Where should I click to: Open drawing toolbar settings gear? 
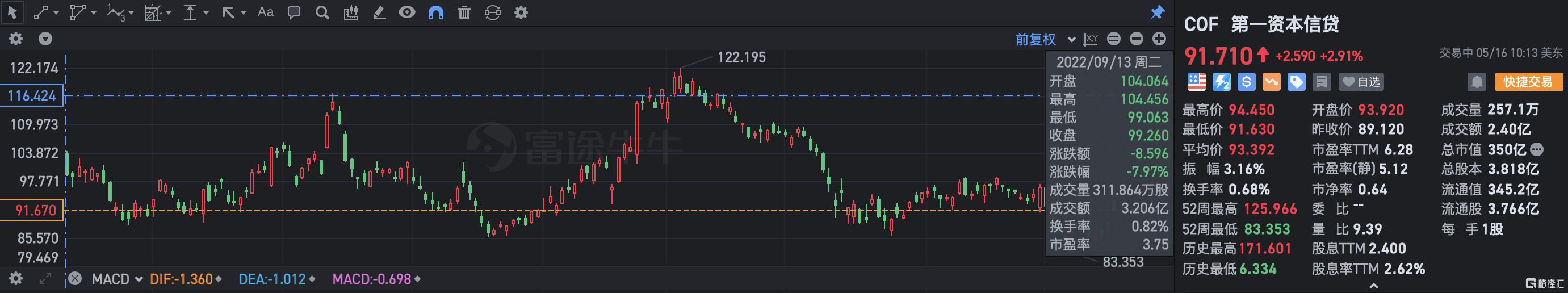click(521, 12)
